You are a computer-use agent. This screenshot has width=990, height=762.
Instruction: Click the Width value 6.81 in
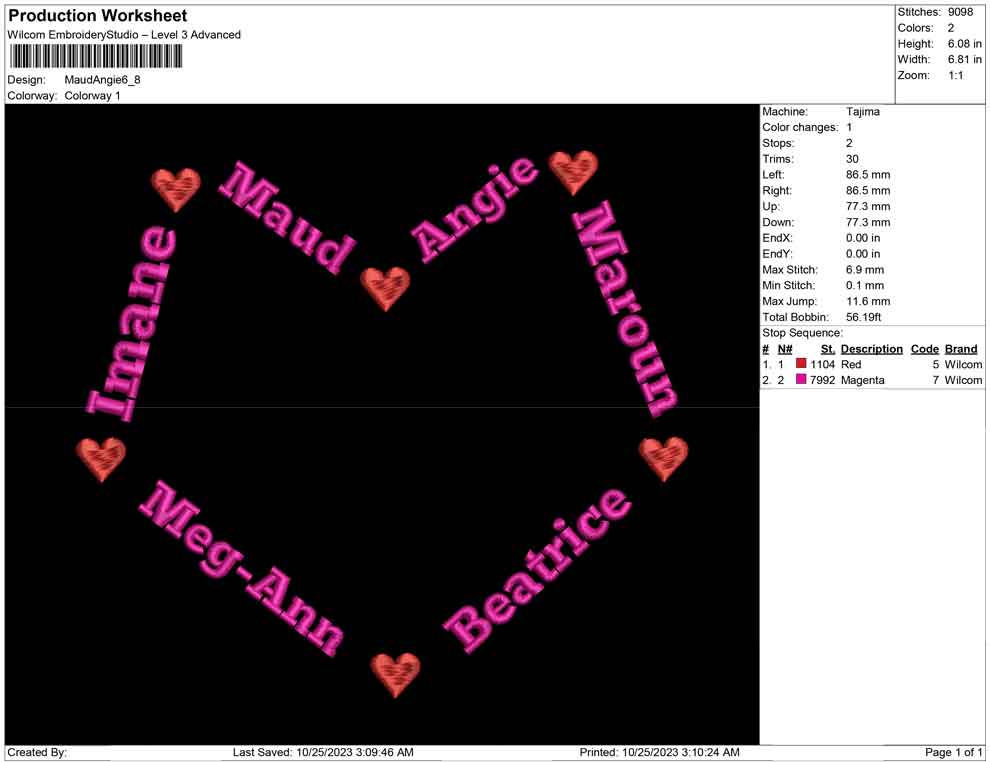(964, 59)
